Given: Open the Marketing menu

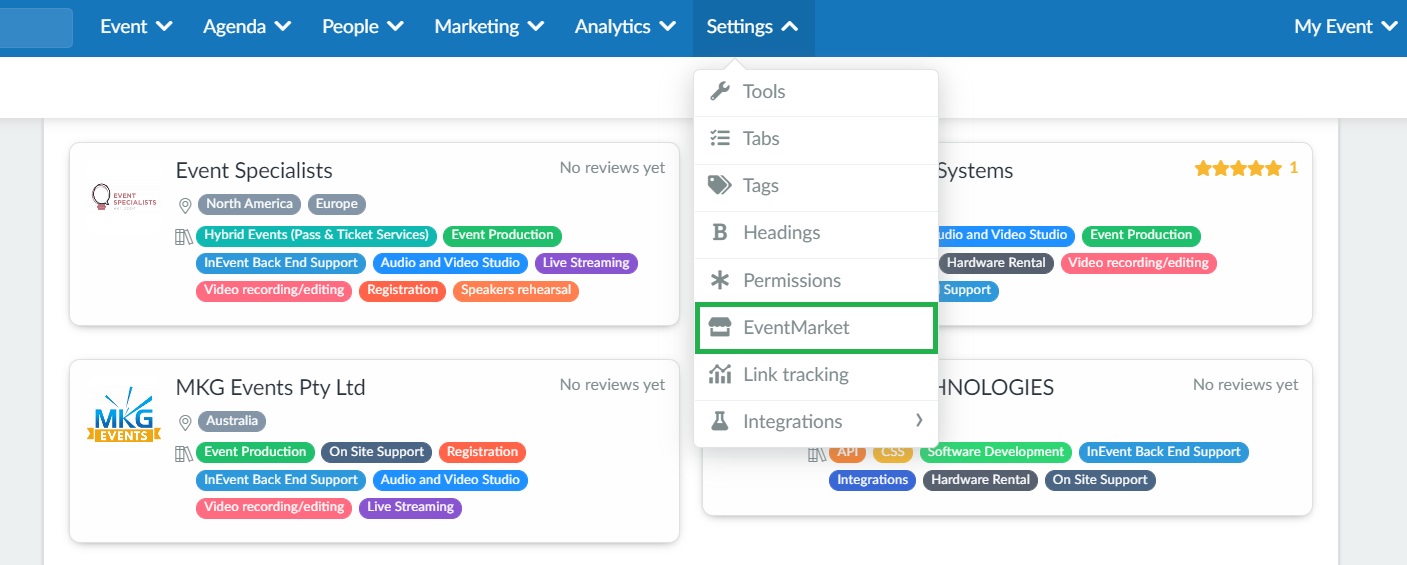Looking at the screenshot, I should pyautogui.click(x=489, y=27).
